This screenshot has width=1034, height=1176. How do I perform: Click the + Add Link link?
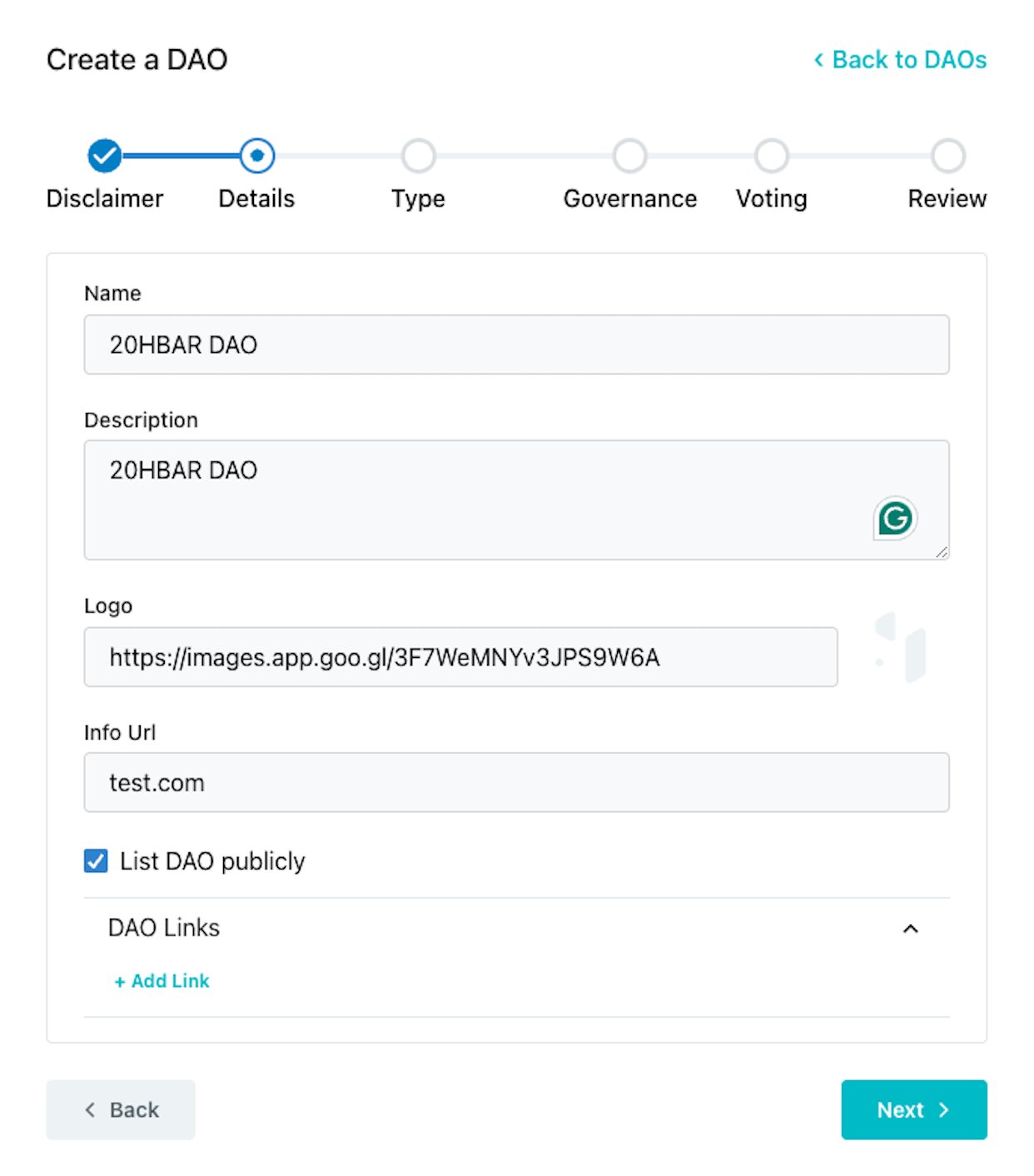coord(162,981)
